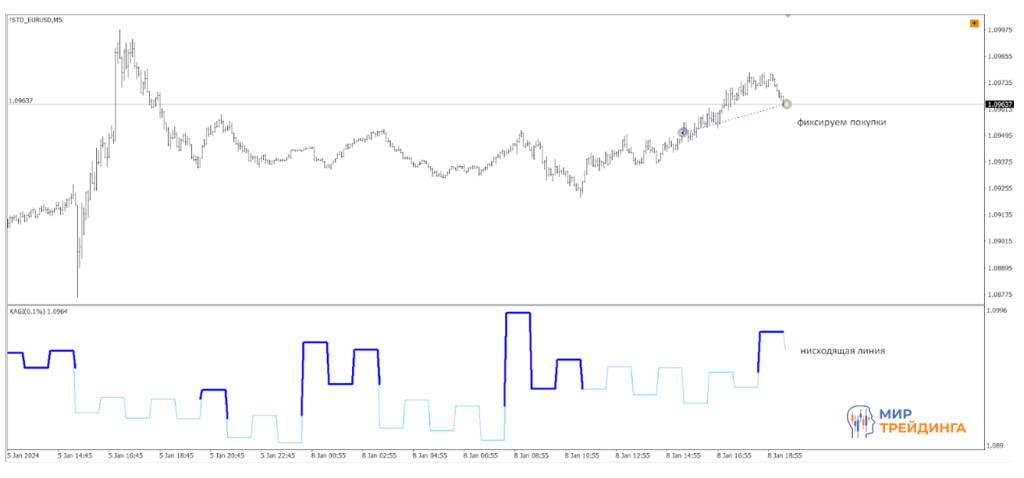Click the black current price tag 1.09637
The width and height of the screenshot is (1024, 478).
point(999,104)
